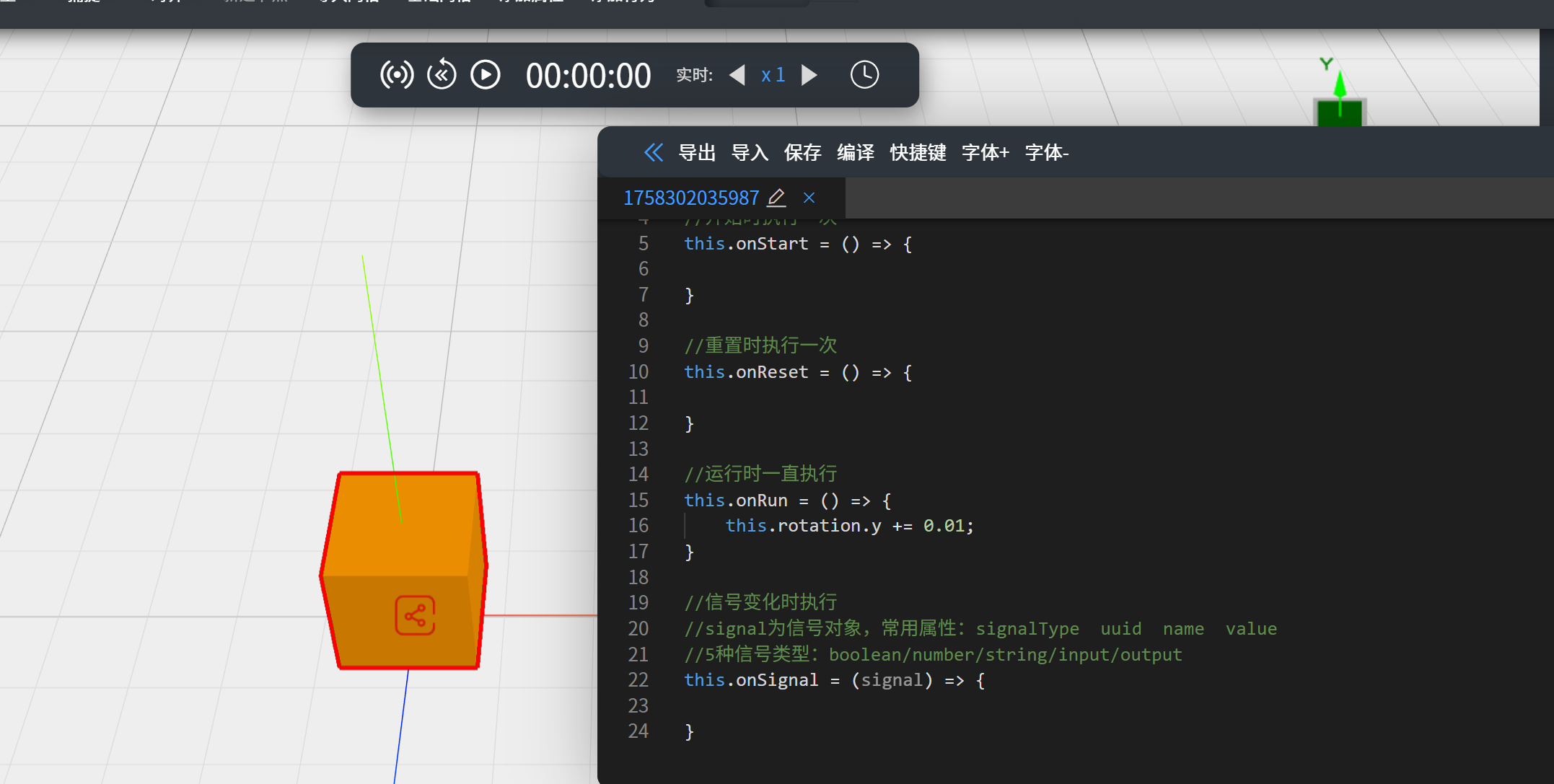Click 导出 export in editor toolbar
Viewport: 1554px width, 784px height.
(x=697, y=153)
